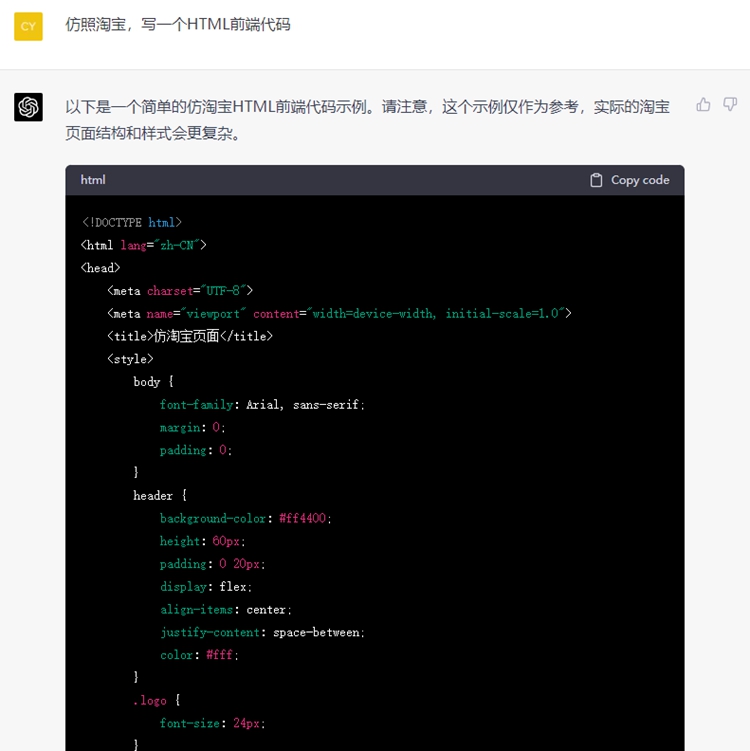Click the ChatGPT logo avatar
750x751 pixels.
[28, 107]
